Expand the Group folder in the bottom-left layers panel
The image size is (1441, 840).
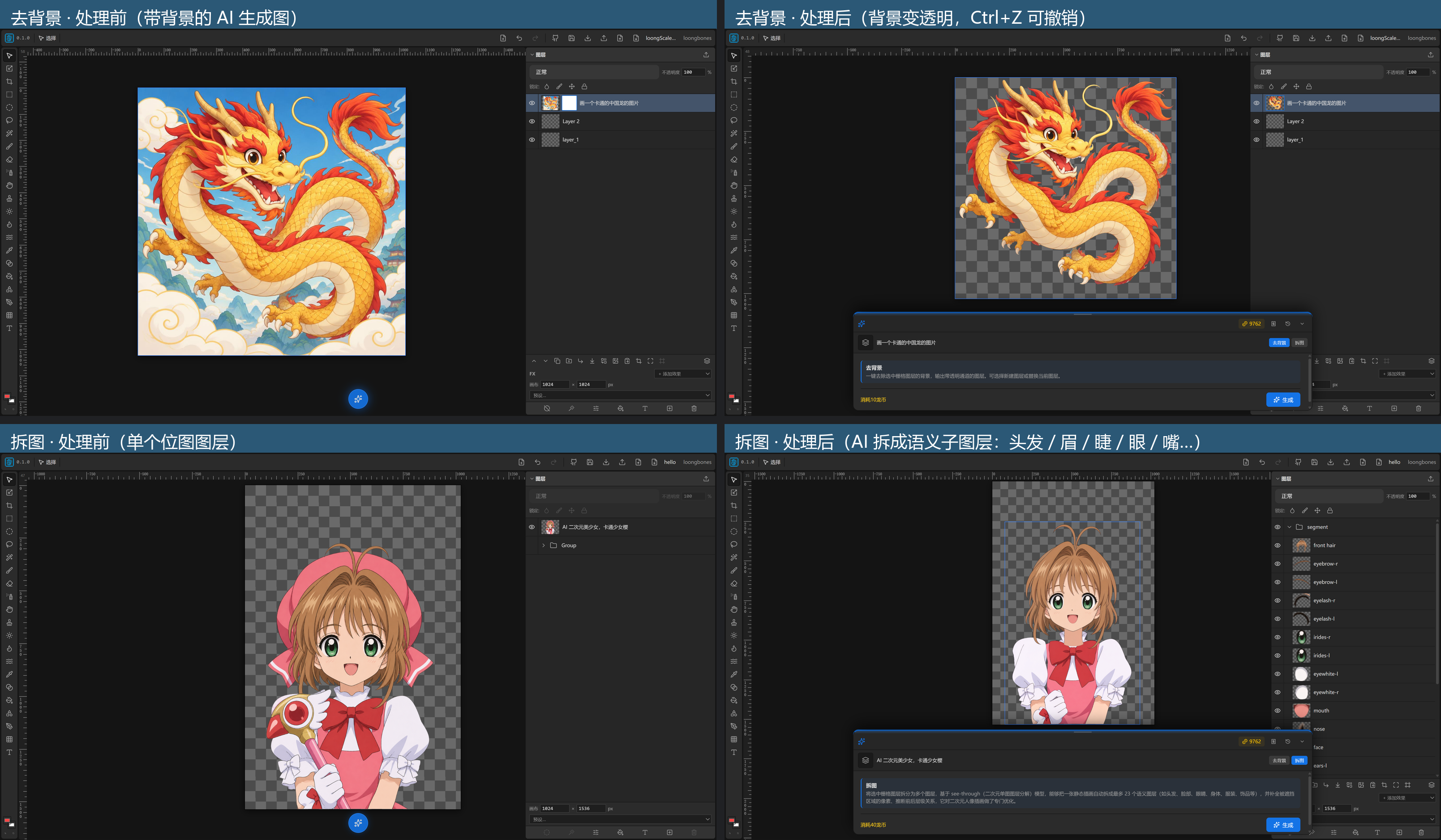tap(543, 545)
